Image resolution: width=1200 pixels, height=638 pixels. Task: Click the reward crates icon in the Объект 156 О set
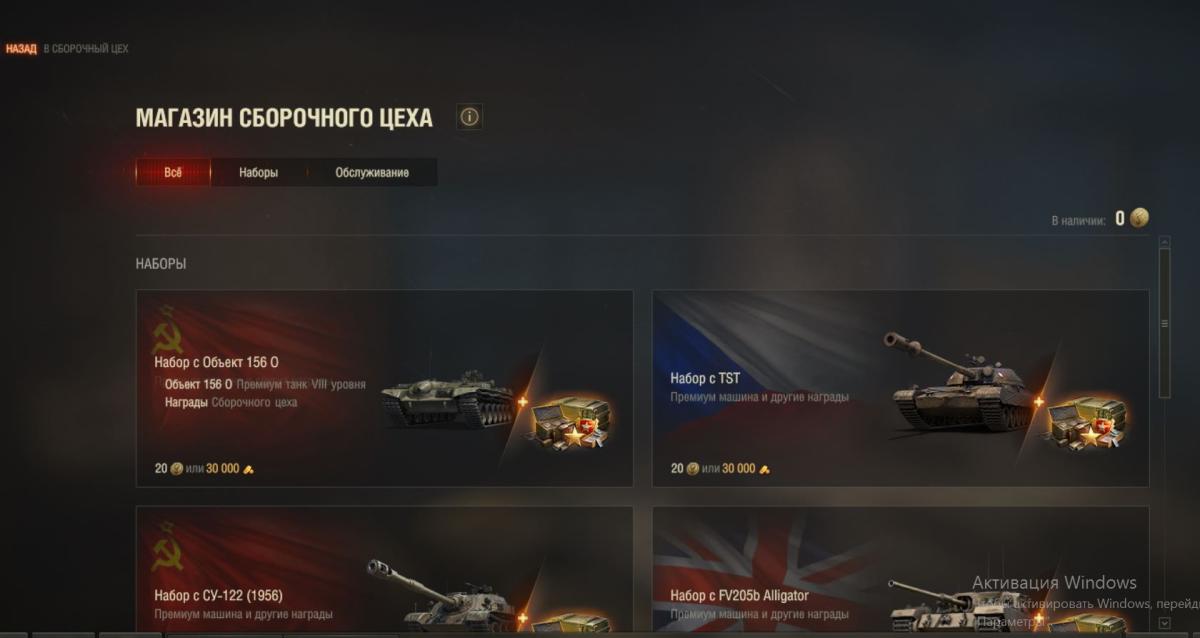(571, 422)
